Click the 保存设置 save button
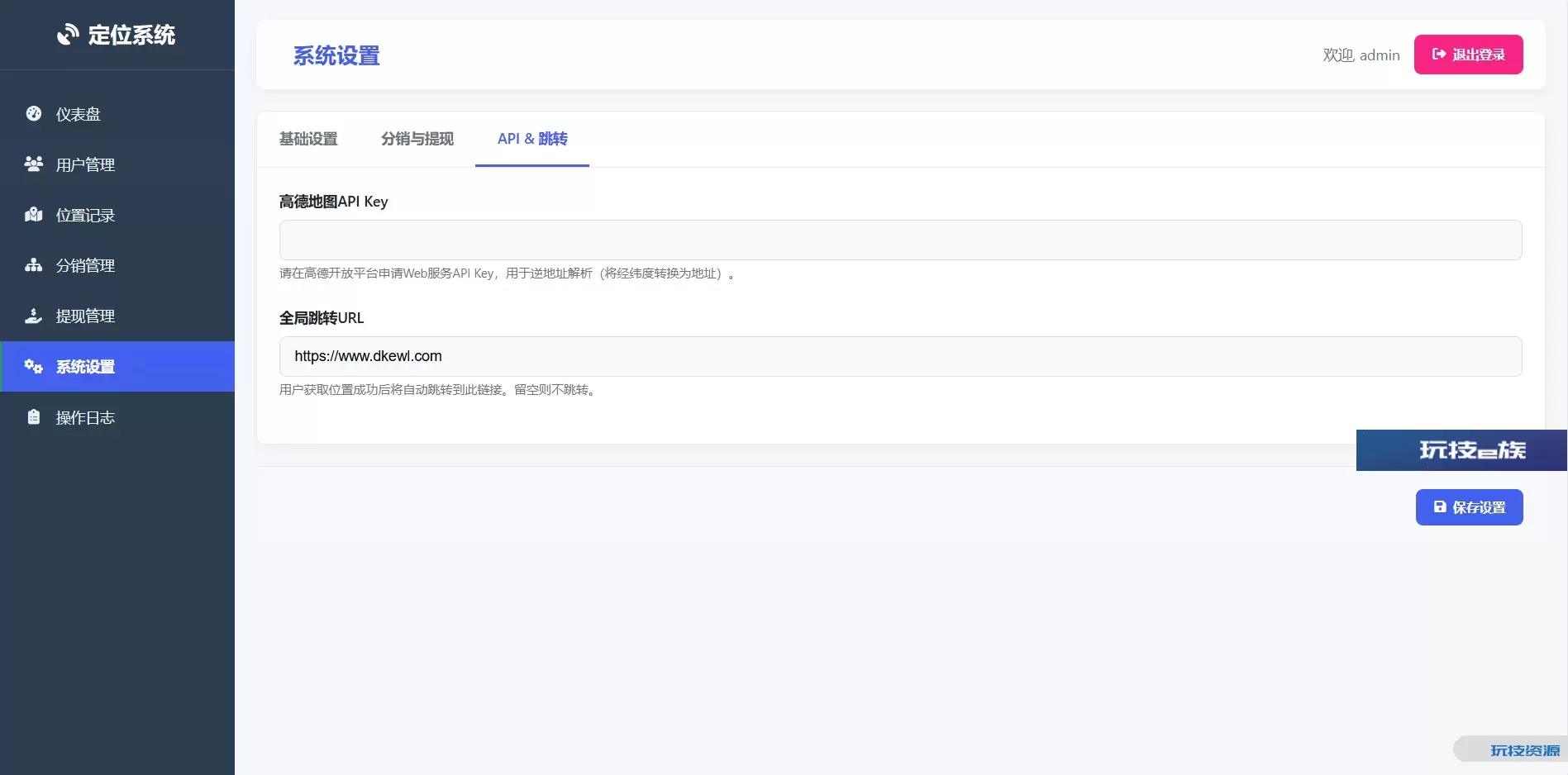 [x=1469, y=507]
